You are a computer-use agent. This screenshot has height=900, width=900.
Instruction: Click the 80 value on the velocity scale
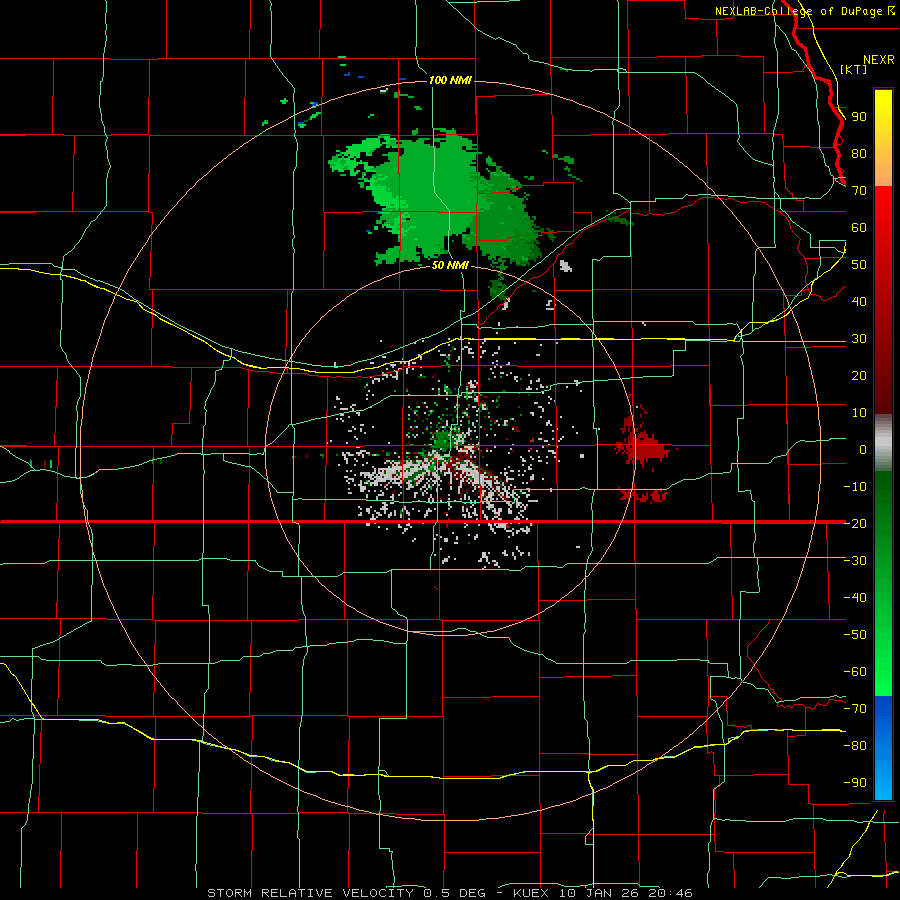pyautogui.click(x=859, y=154)
